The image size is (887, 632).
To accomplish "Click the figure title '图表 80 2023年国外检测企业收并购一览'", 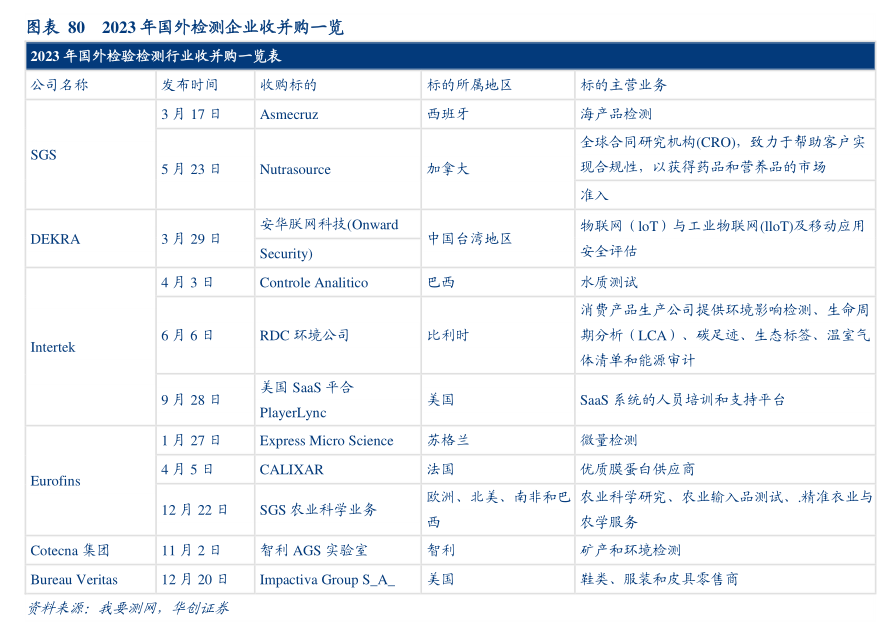I will pyautogui.click(x=185, y=27).
